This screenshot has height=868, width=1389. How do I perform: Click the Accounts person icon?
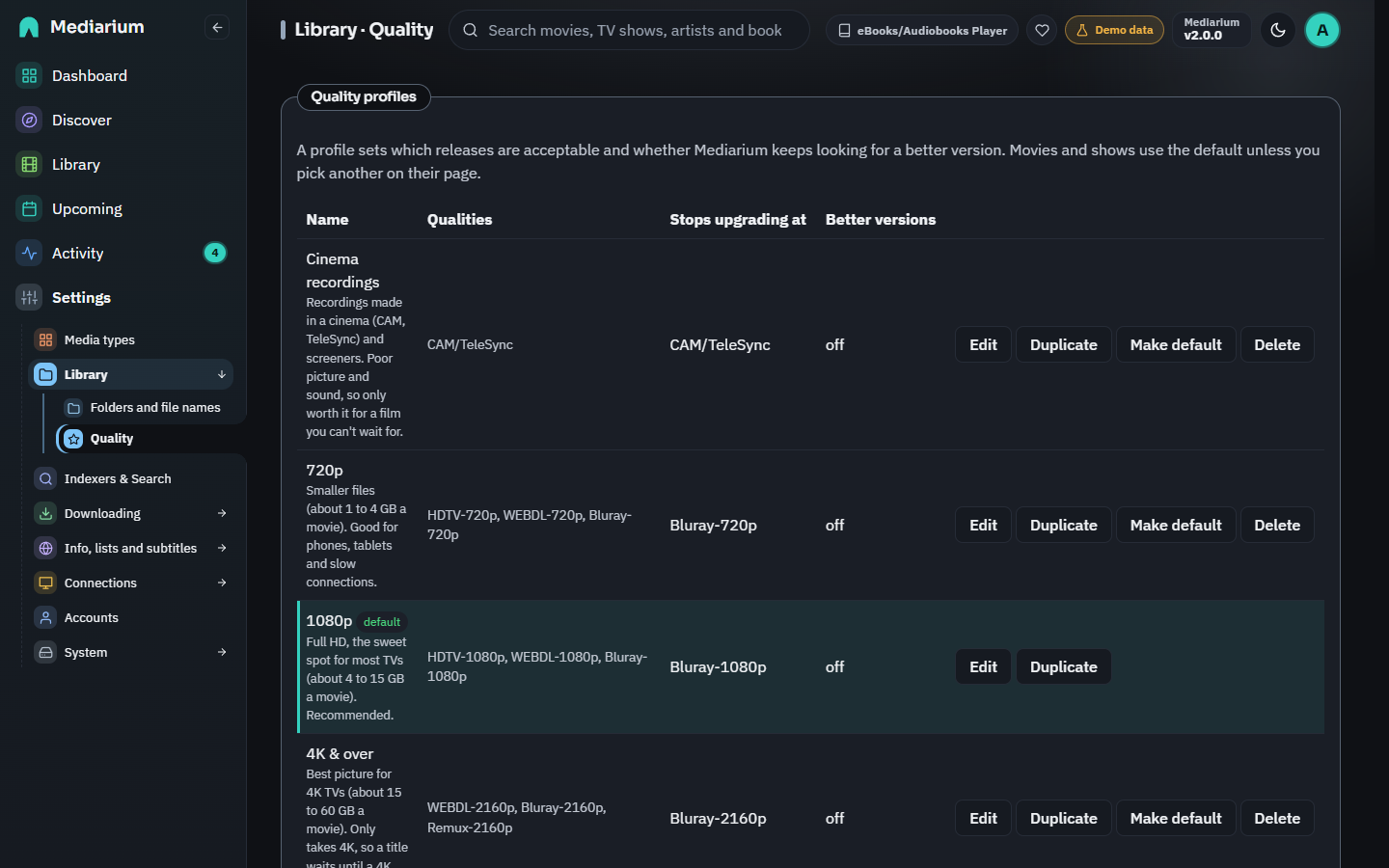(45, 617)
